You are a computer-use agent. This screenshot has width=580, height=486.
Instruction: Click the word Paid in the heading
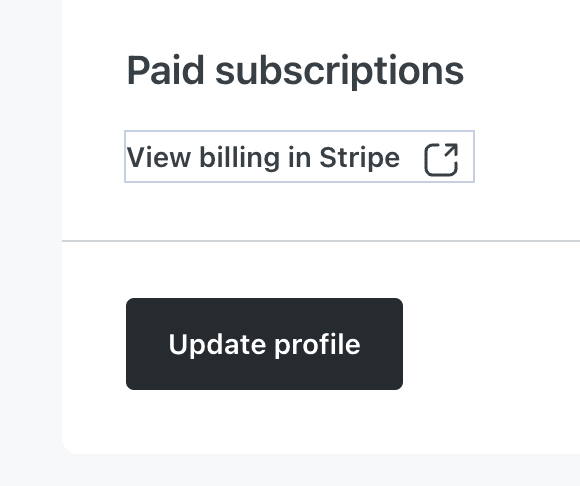165,70
